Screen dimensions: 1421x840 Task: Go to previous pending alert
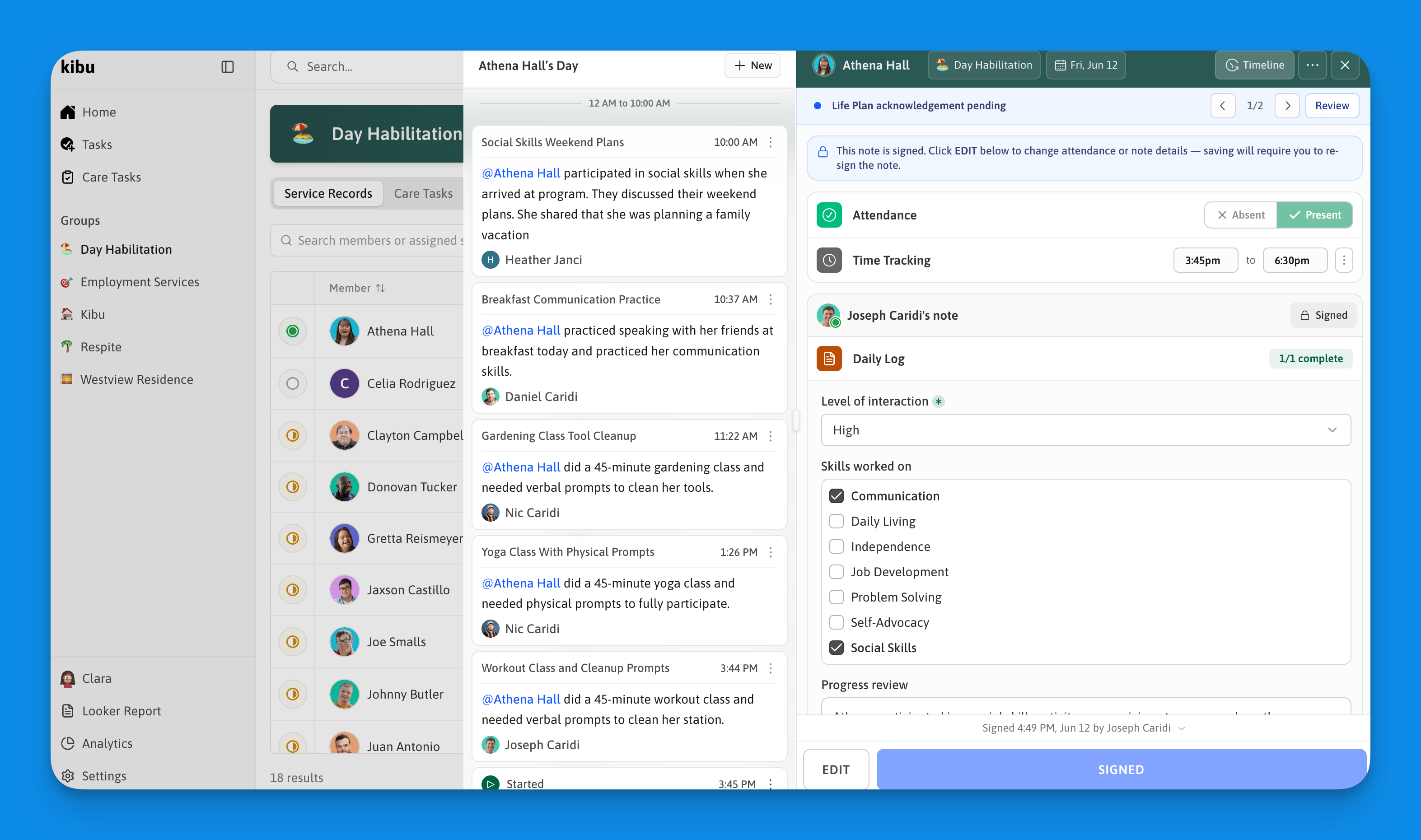click(1223, 106)
